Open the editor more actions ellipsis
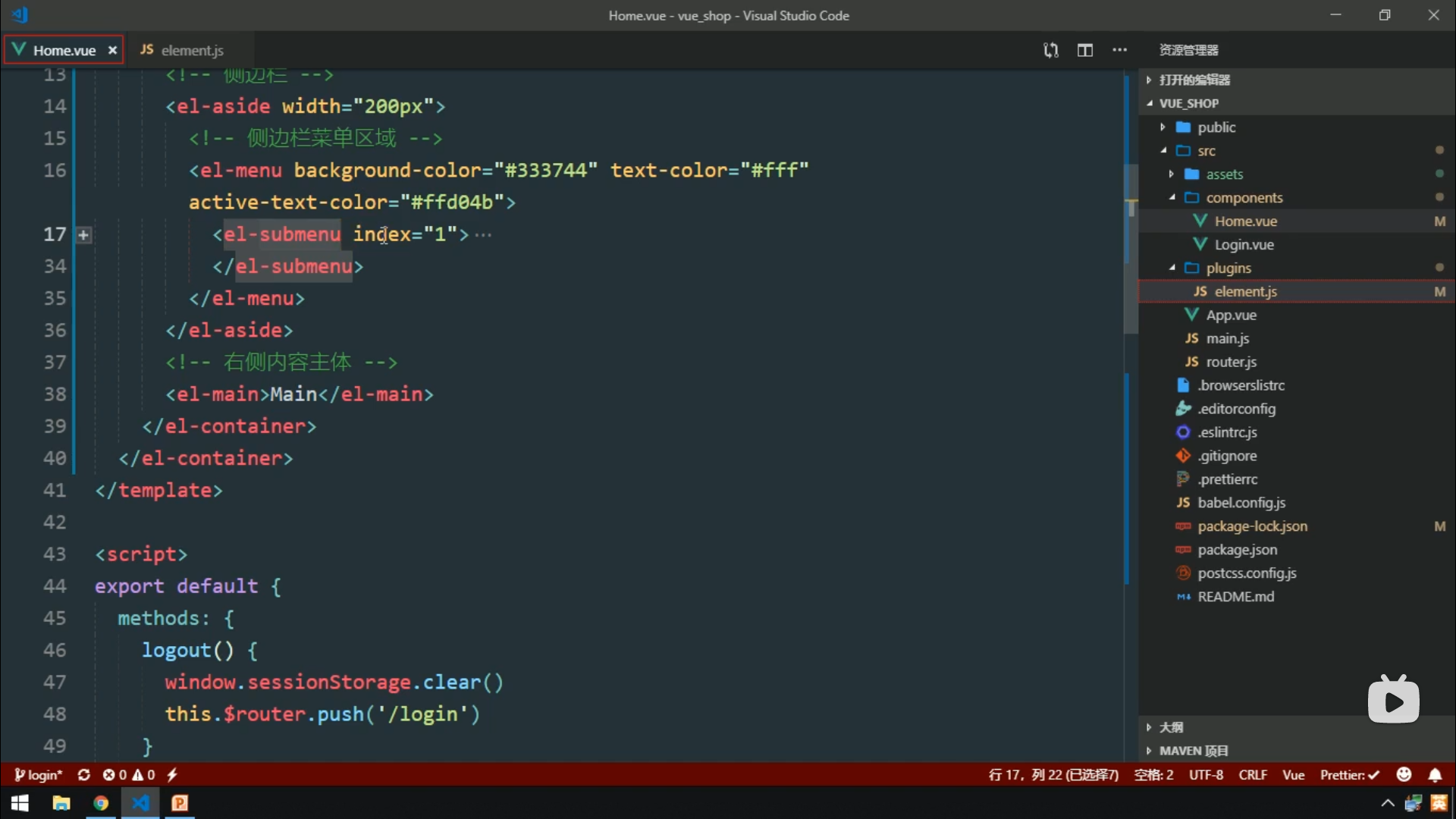This screenshot has width=1456, height=819. coord(1119,50)
